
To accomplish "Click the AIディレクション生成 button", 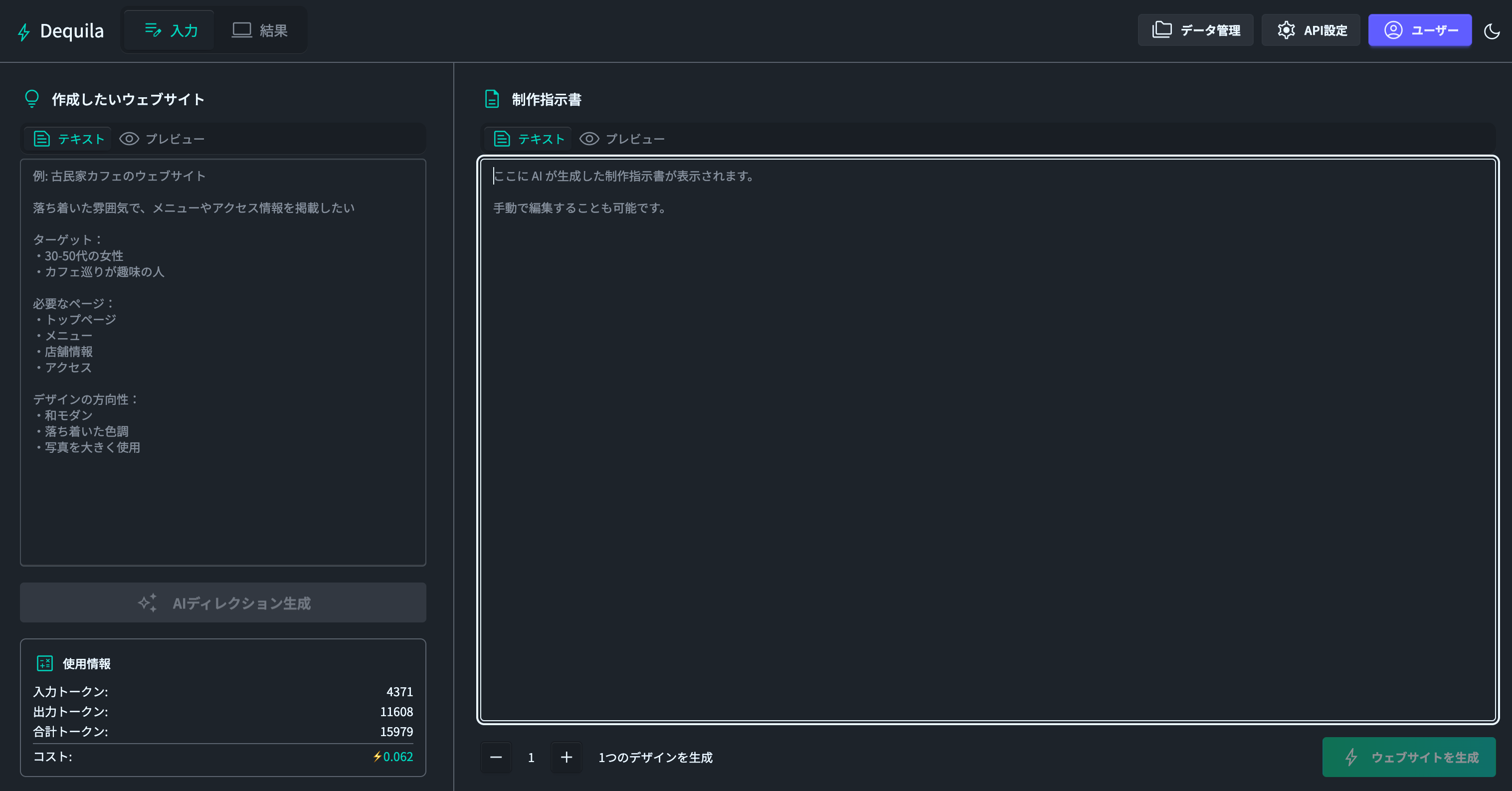I will coord(223,603).
